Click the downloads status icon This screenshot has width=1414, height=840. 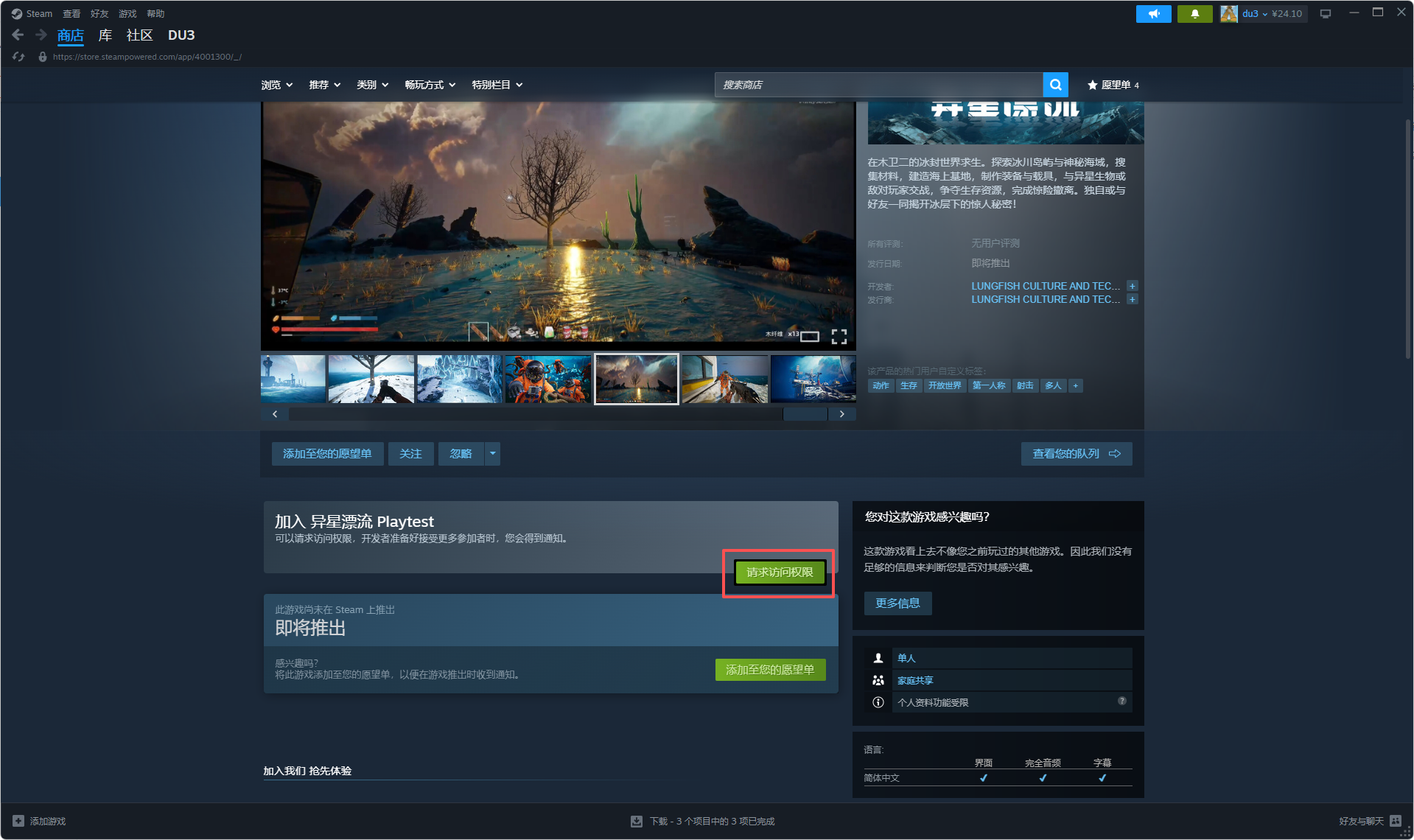click(637, 821)
